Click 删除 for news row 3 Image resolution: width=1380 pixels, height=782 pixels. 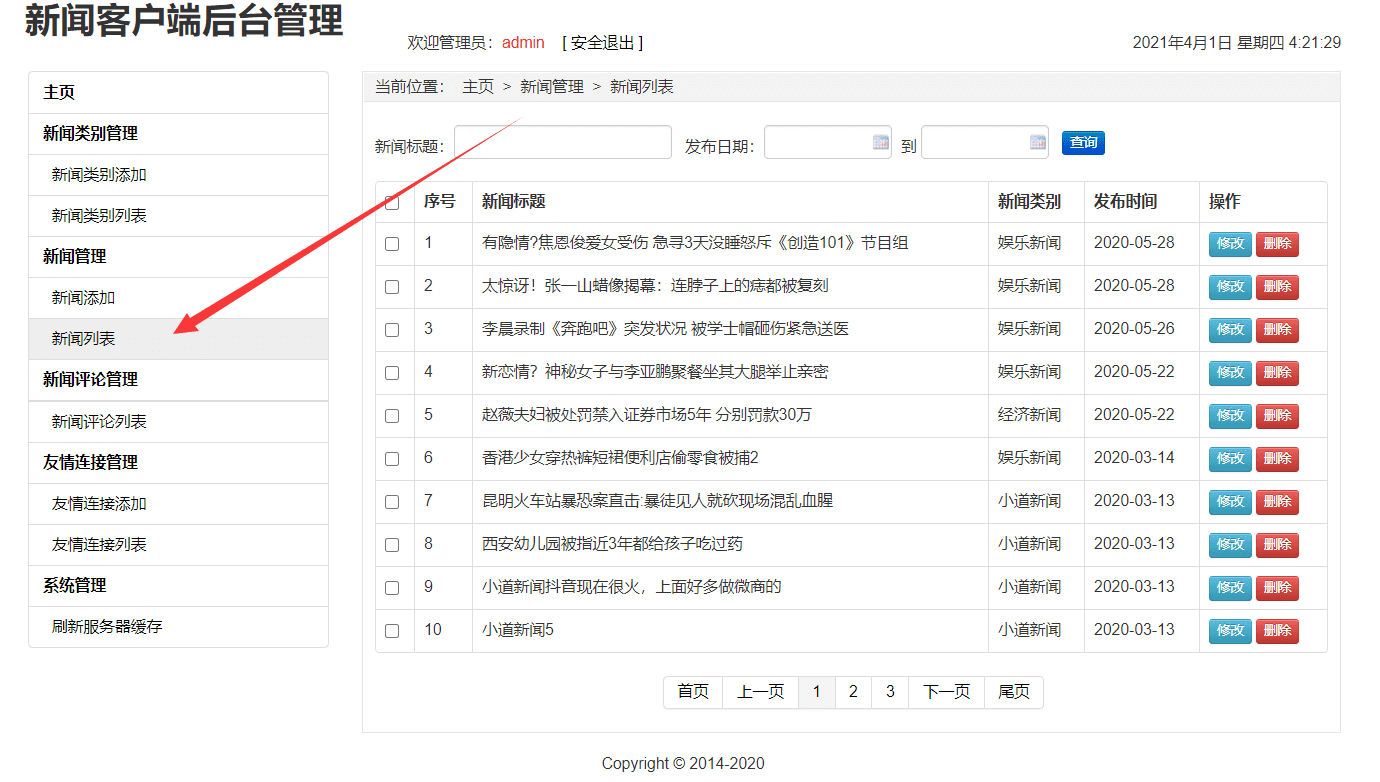point(1277,330)
